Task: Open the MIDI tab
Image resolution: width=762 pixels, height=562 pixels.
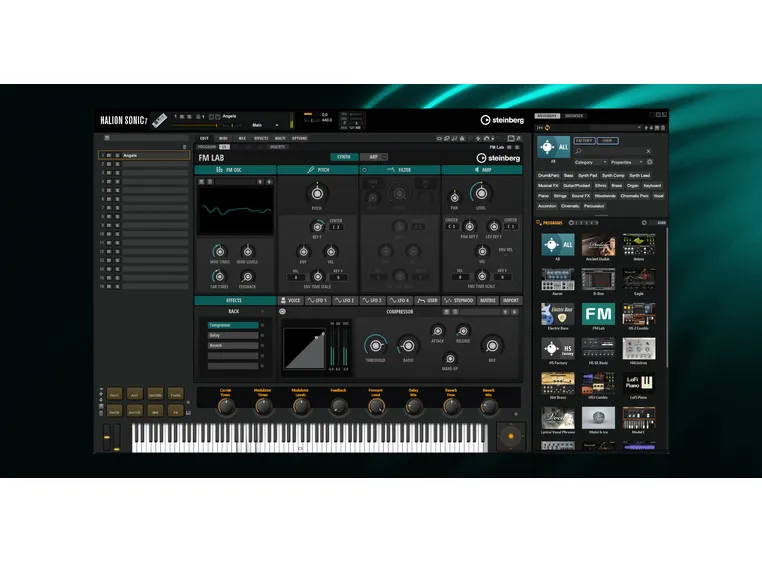Action: coord(223,138)
